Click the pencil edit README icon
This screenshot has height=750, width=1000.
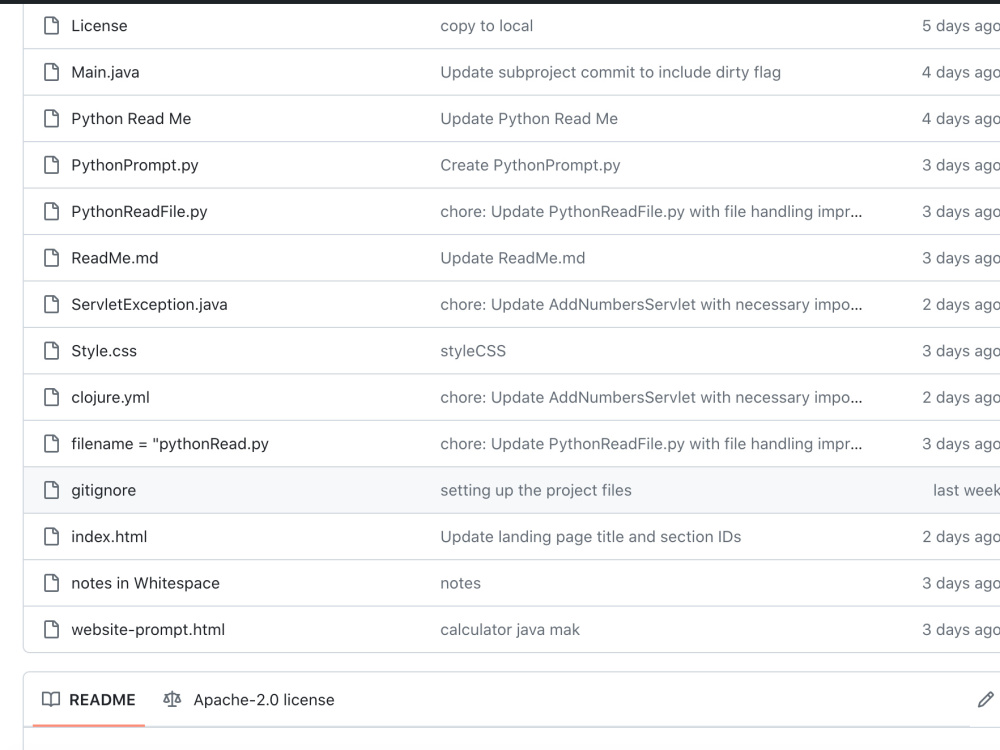[x=985, y=700]
